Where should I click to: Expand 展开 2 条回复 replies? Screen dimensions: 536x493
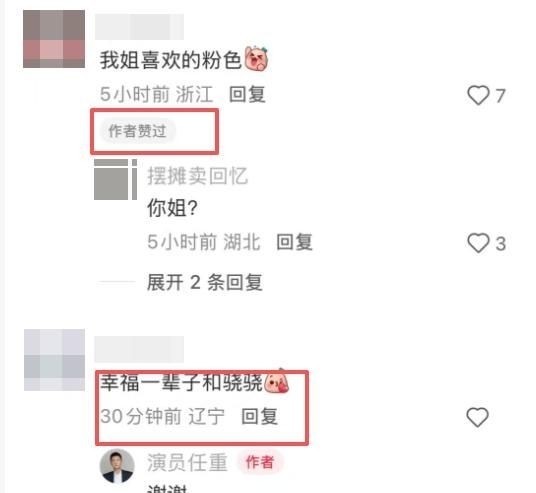pyautogui.click(x=205, y=282)
